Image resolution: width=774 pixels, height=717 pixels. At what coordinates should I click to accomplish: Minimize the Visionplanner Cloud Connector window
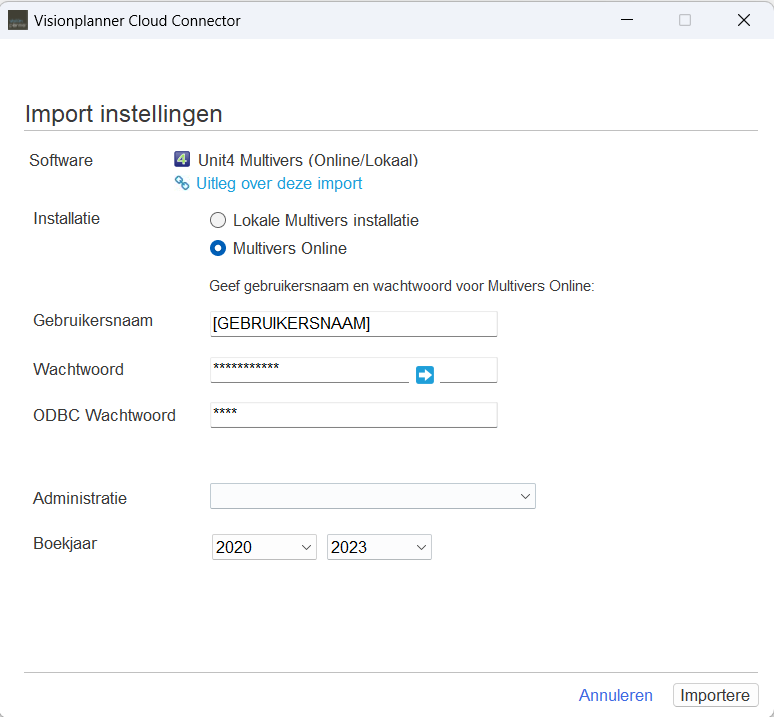point(627,20)
